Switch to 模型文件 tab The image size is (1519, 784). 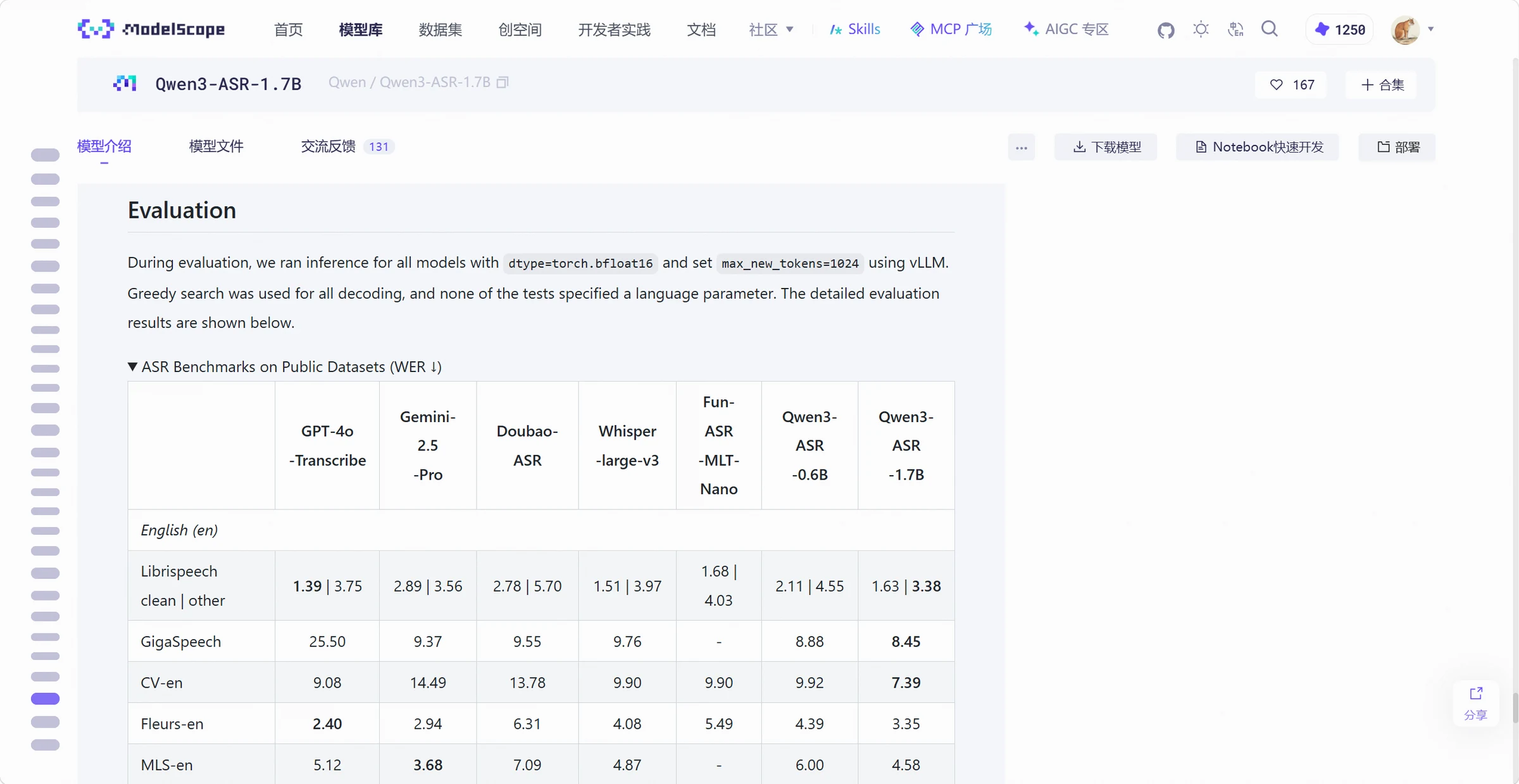pyautogui.click(x=216, y=147)
